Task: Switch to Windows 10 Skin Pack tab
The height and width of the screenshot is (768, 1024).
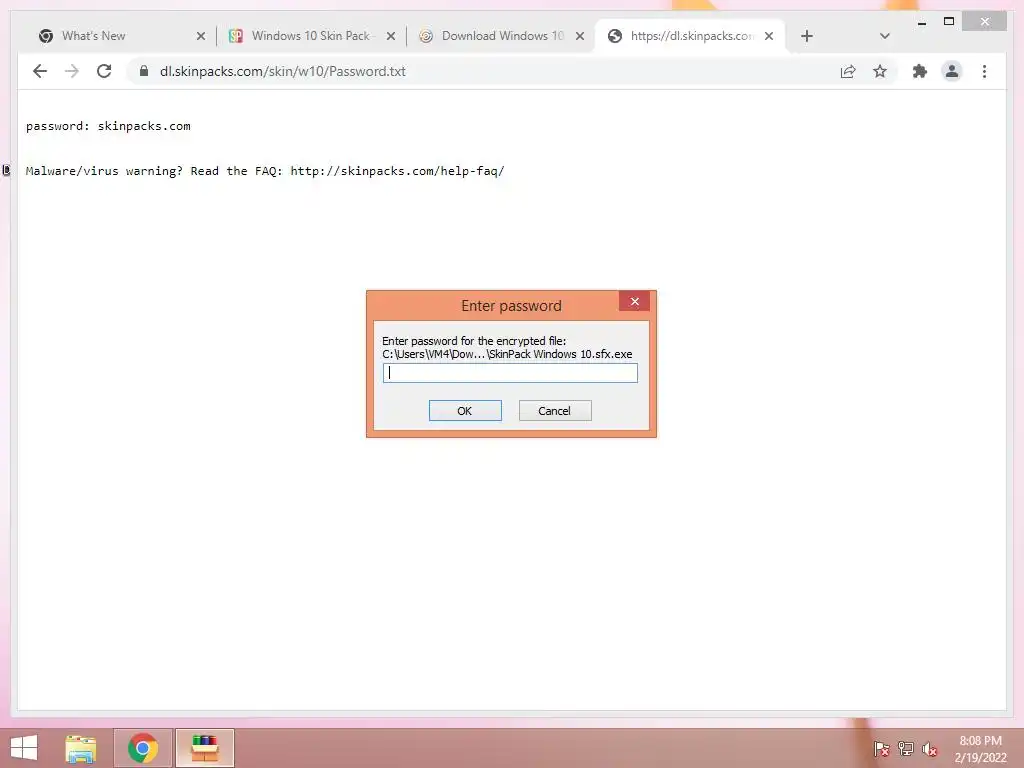Action: tap(311, 36)
